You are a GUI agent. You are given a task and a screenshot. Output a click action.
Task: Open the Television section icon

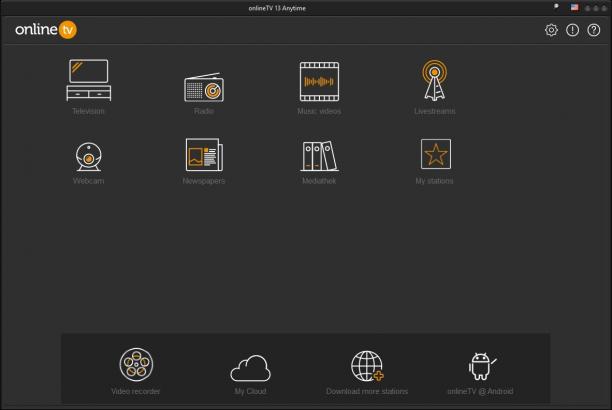[89, 80]
